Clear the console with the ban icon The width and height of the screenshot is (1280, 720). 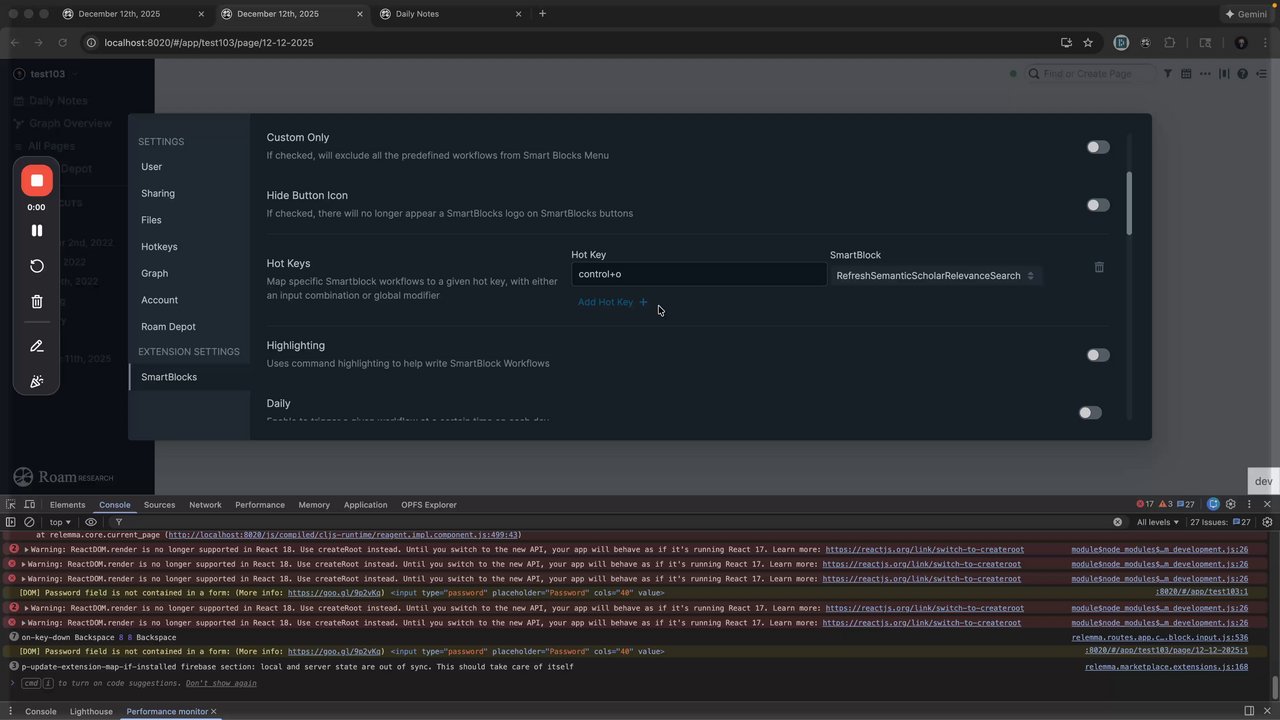click(29, 522)
